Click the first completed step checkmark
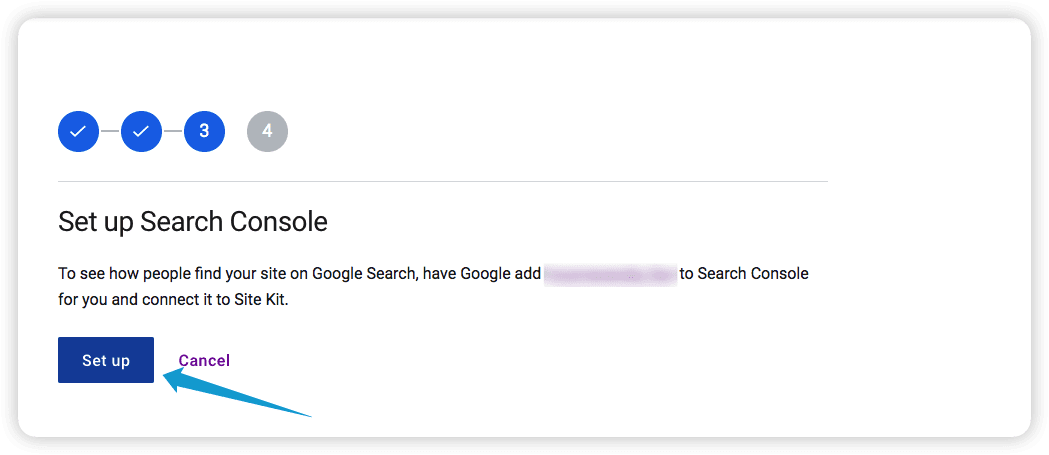Viewport: 1049px width, 455px height. click(78, 131)
